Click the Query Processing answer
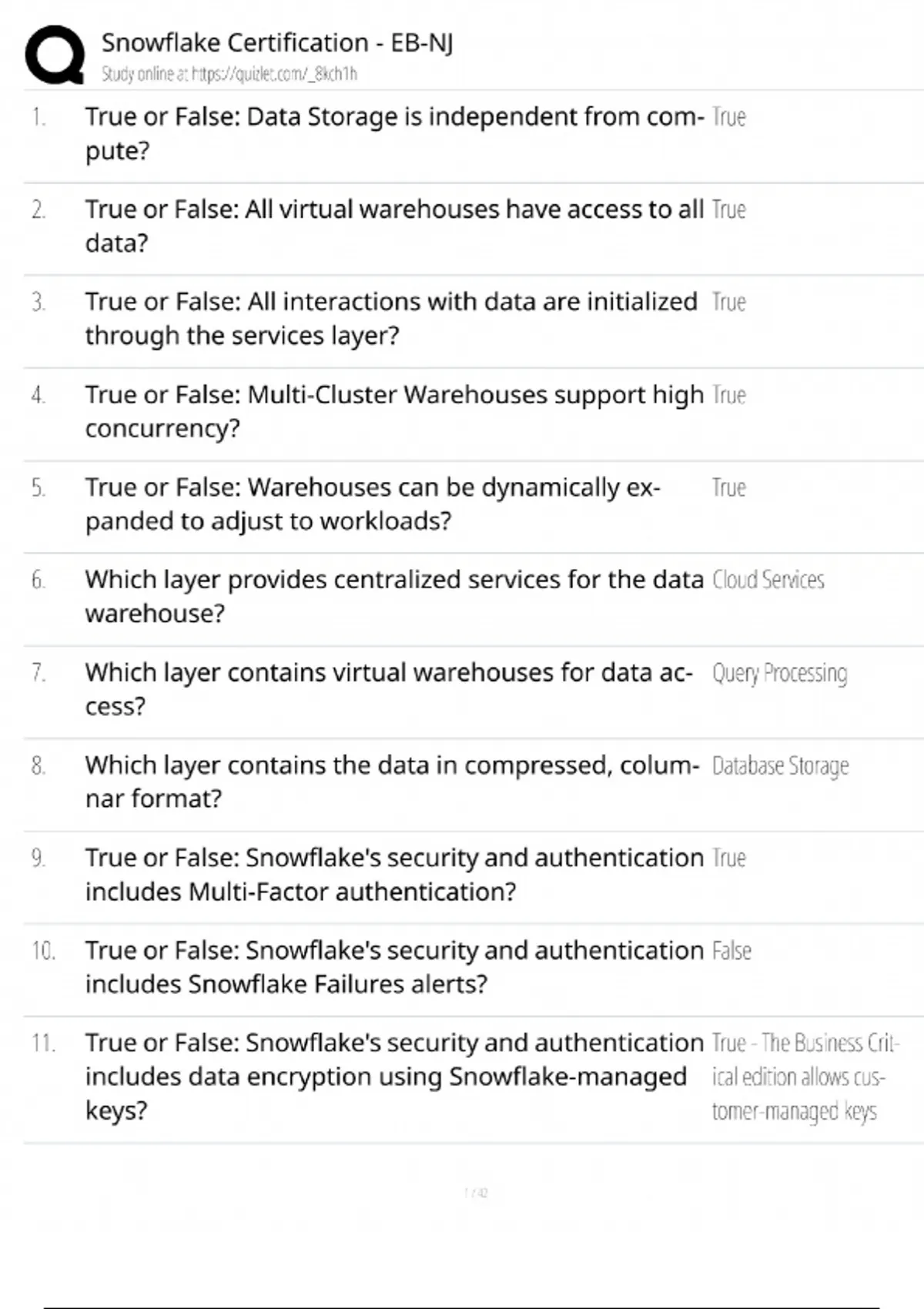The height and width of the screenshot is (1309, 924). click(x=779, y=673)
